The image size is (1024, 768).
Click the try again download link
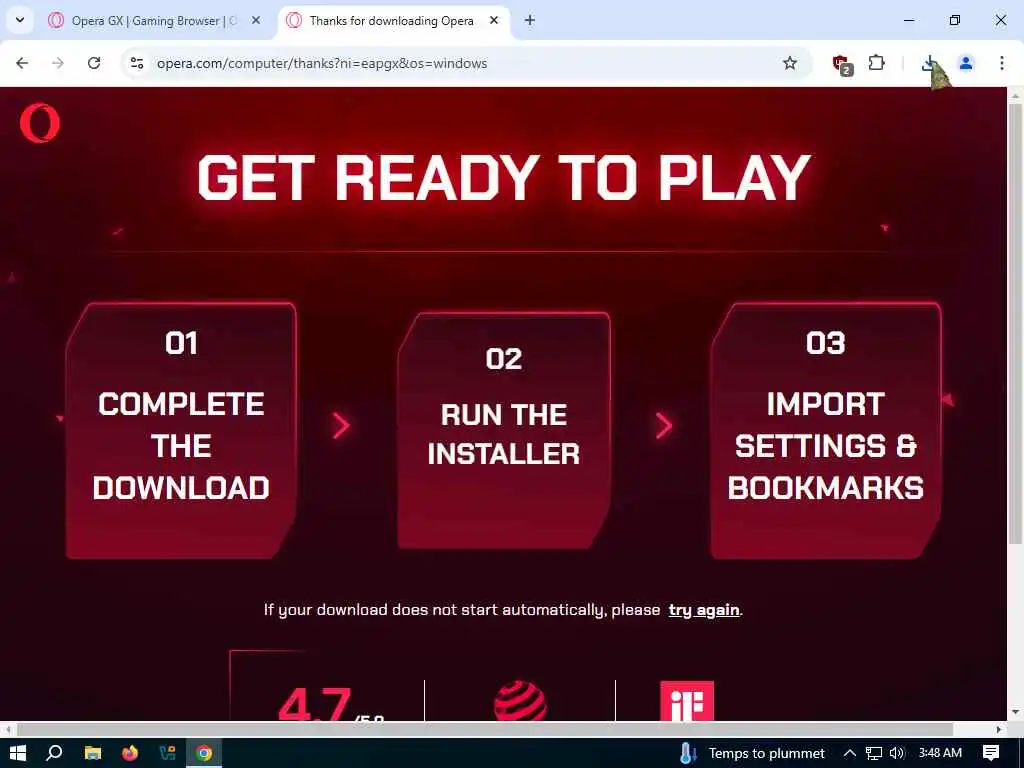(x=704, y=610)
